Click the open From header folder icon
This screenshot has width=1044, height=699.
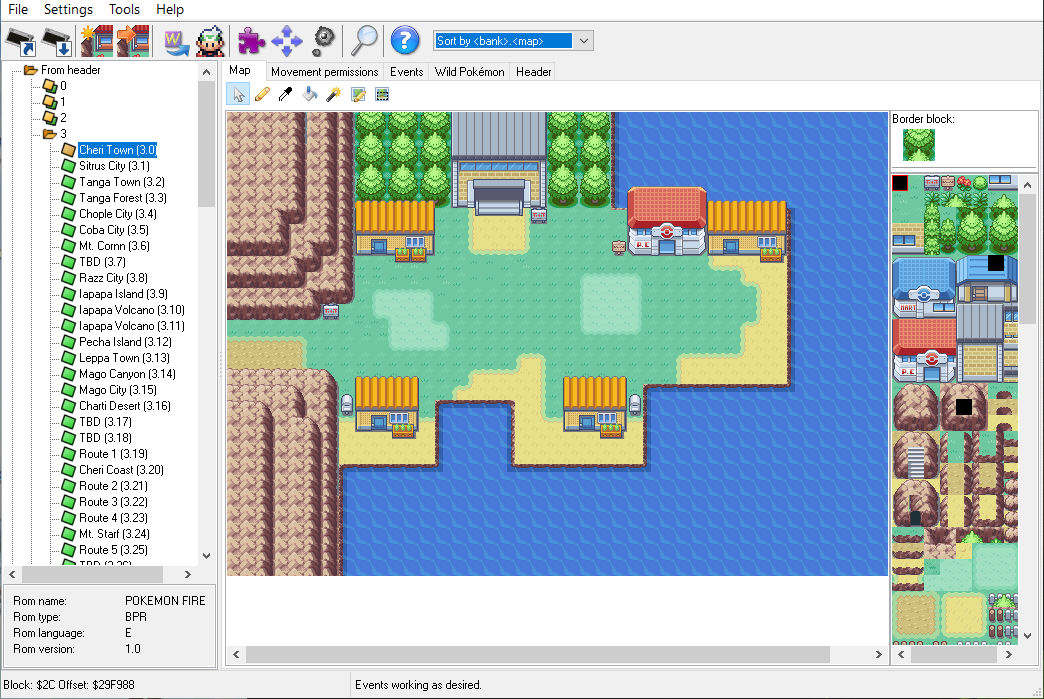pyautogui.click(x=31, y=70)
